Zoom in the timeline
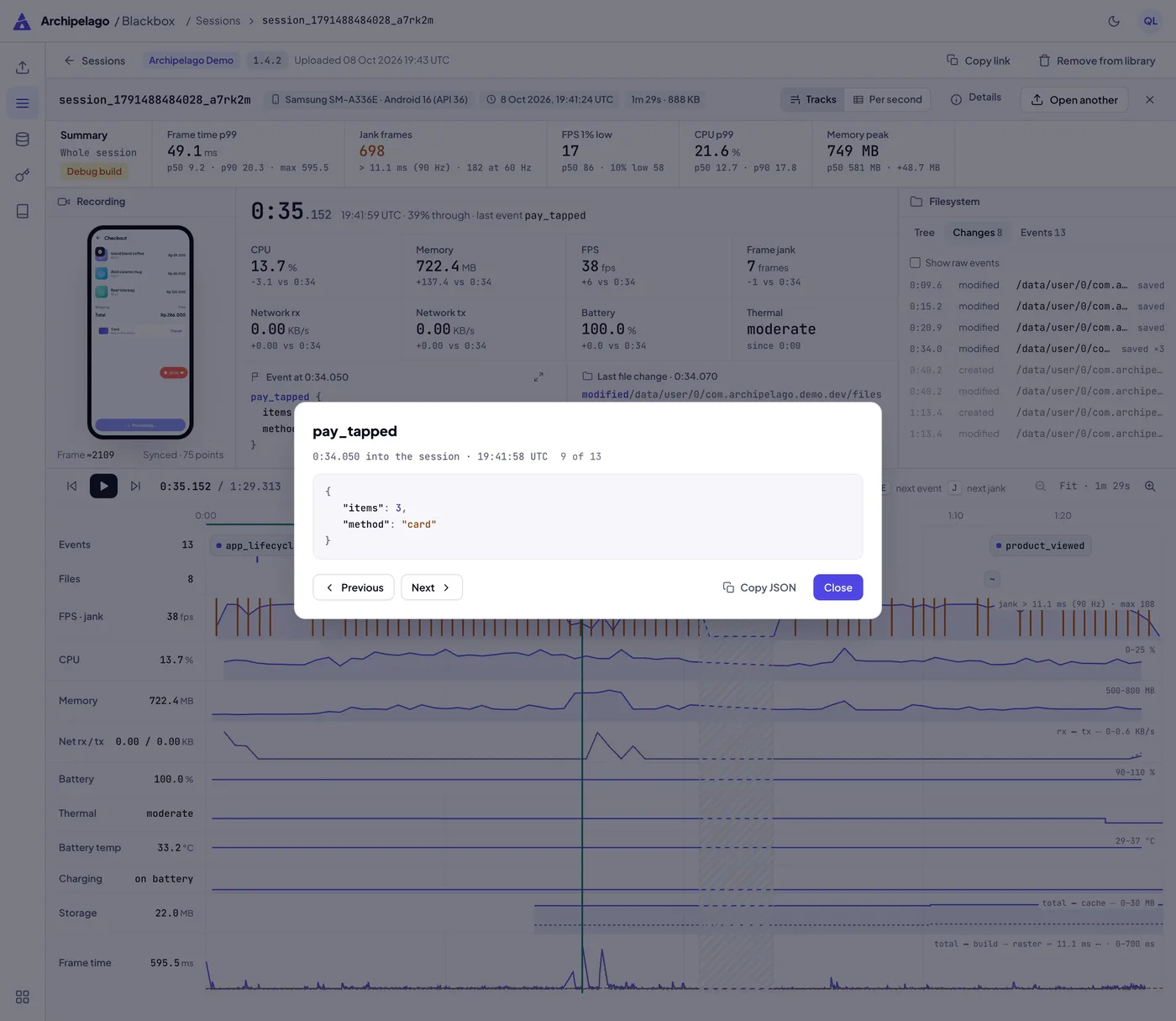Screen dimensions: 1176x1021 coord(1150,487)
